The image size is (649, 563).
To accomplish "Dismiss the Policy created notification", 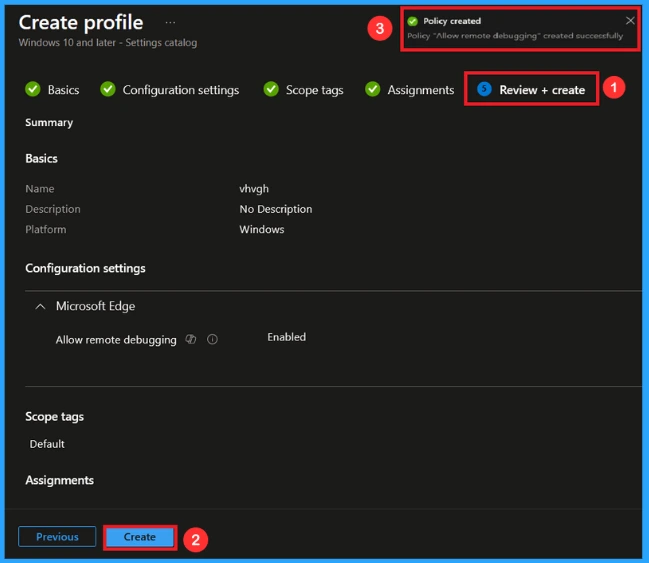I will tap(630, 21).
